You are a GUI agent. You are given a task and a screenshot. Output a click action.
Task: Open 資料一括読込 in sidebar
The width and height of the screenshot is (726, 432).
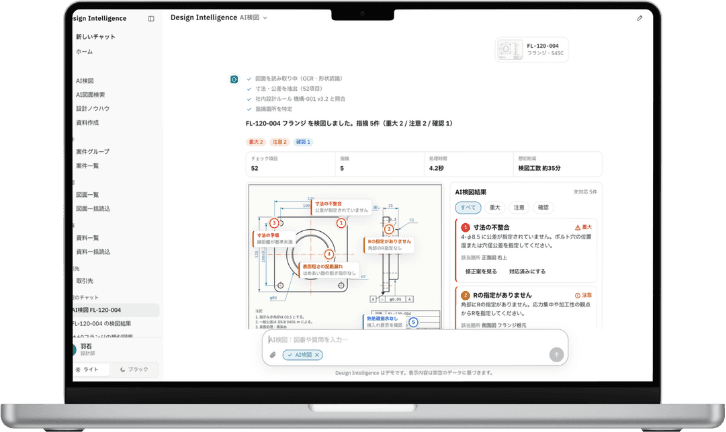coord(93,252)
